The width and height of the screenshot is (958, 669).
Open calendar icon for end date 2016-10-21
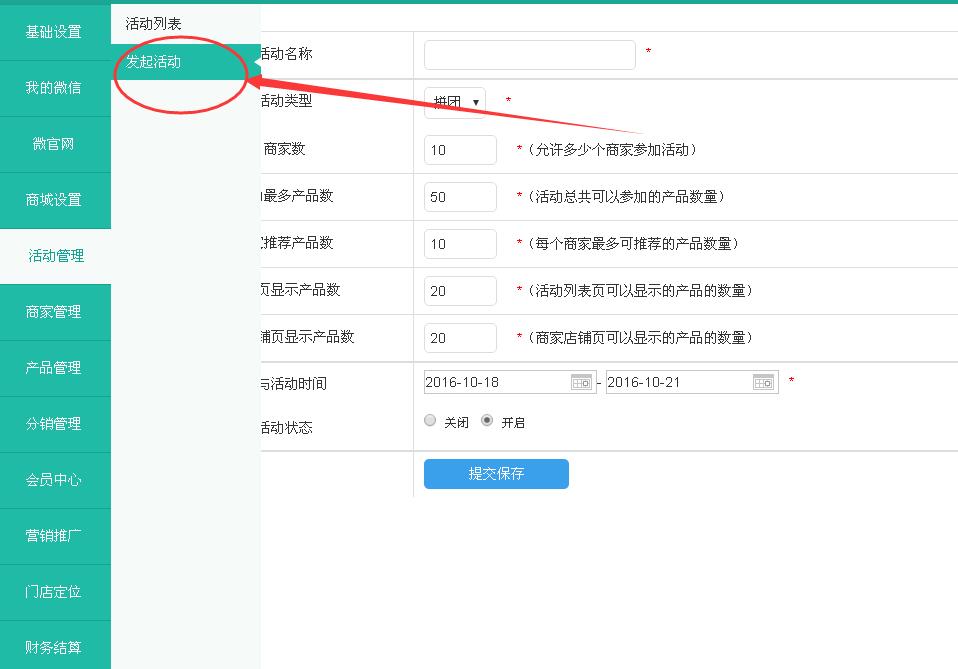(x=763, y=382)
